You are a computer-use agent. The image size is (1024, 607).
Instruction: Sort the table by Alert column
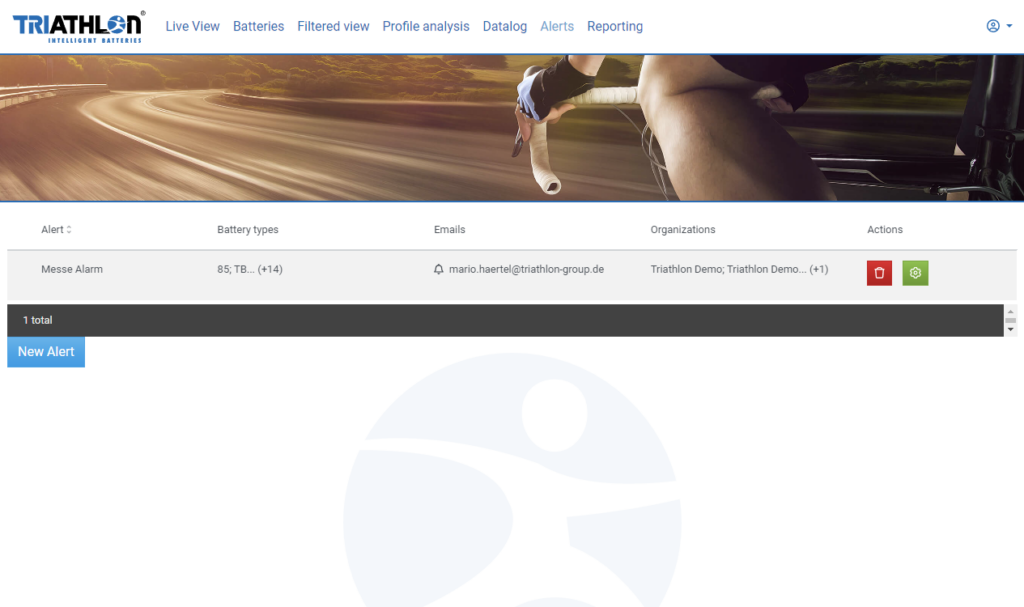pyautogui.click(x=56, y=229)
